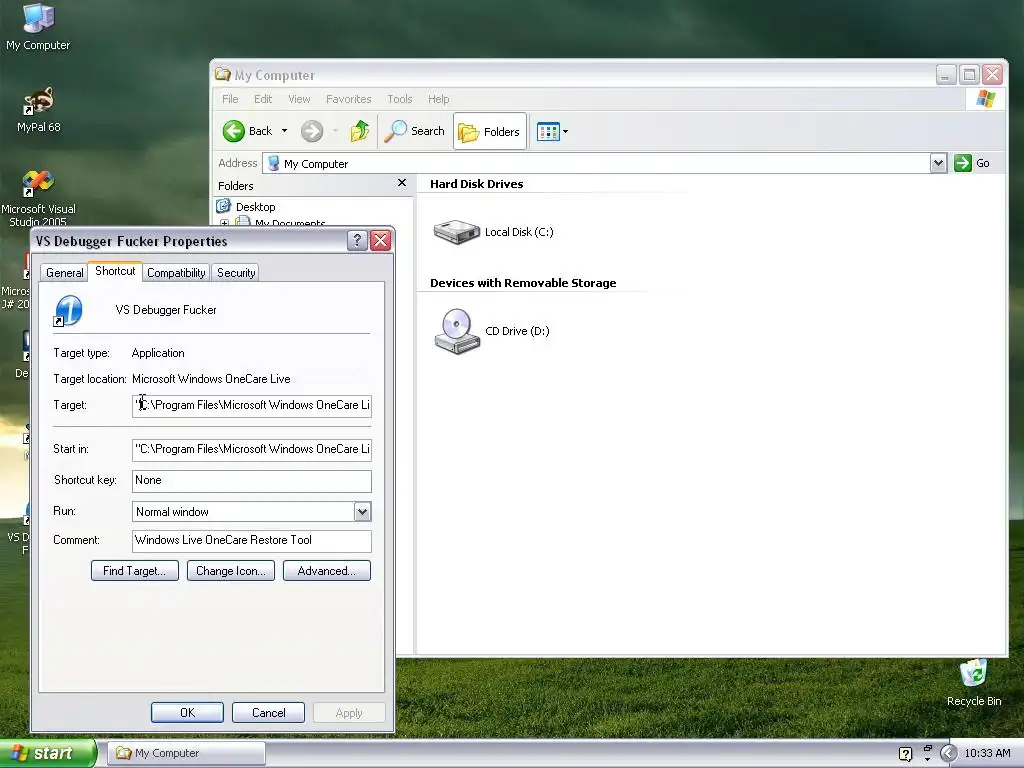
Task: Confirm Properties dialog with OK
Action: point(187,712)
